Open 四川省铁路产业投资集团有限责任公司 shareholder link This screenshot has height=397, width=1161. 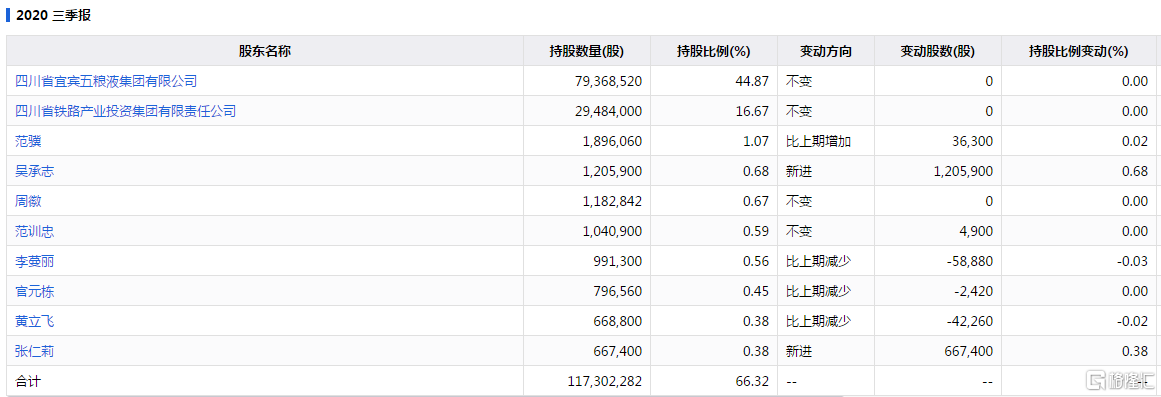[x=125, y=111]
